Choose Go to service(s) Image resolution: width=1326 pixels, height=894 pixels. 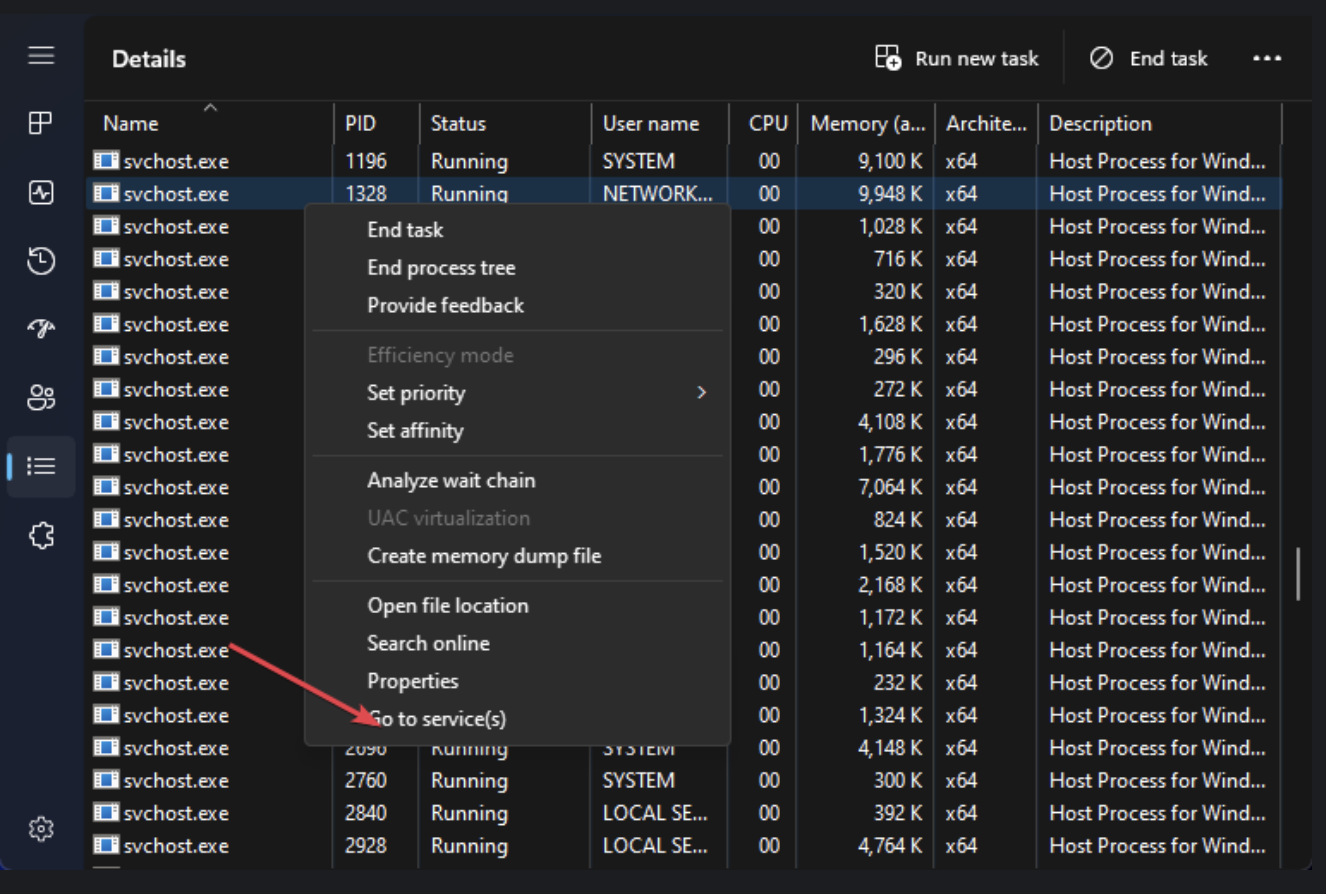point(436,719)
